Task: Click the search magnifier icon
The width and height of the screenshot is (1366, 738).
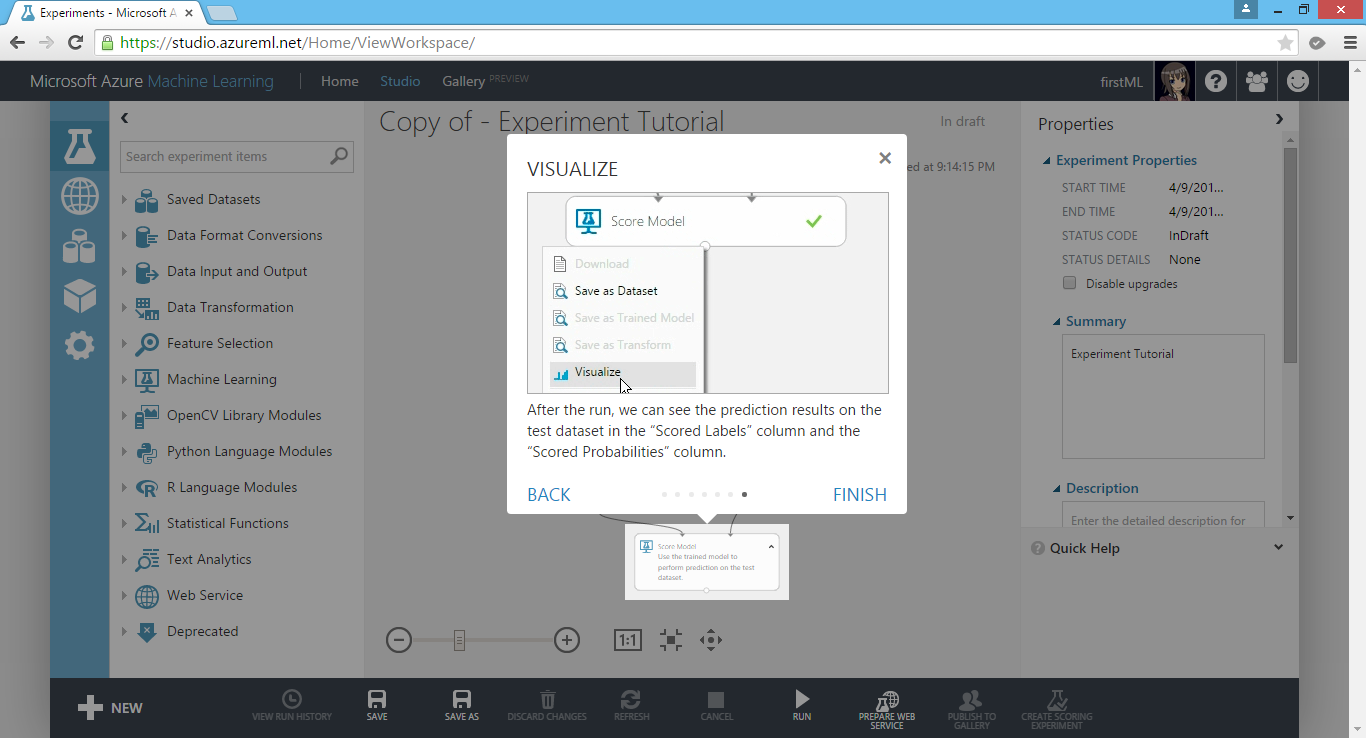Action: pos(339,156)
